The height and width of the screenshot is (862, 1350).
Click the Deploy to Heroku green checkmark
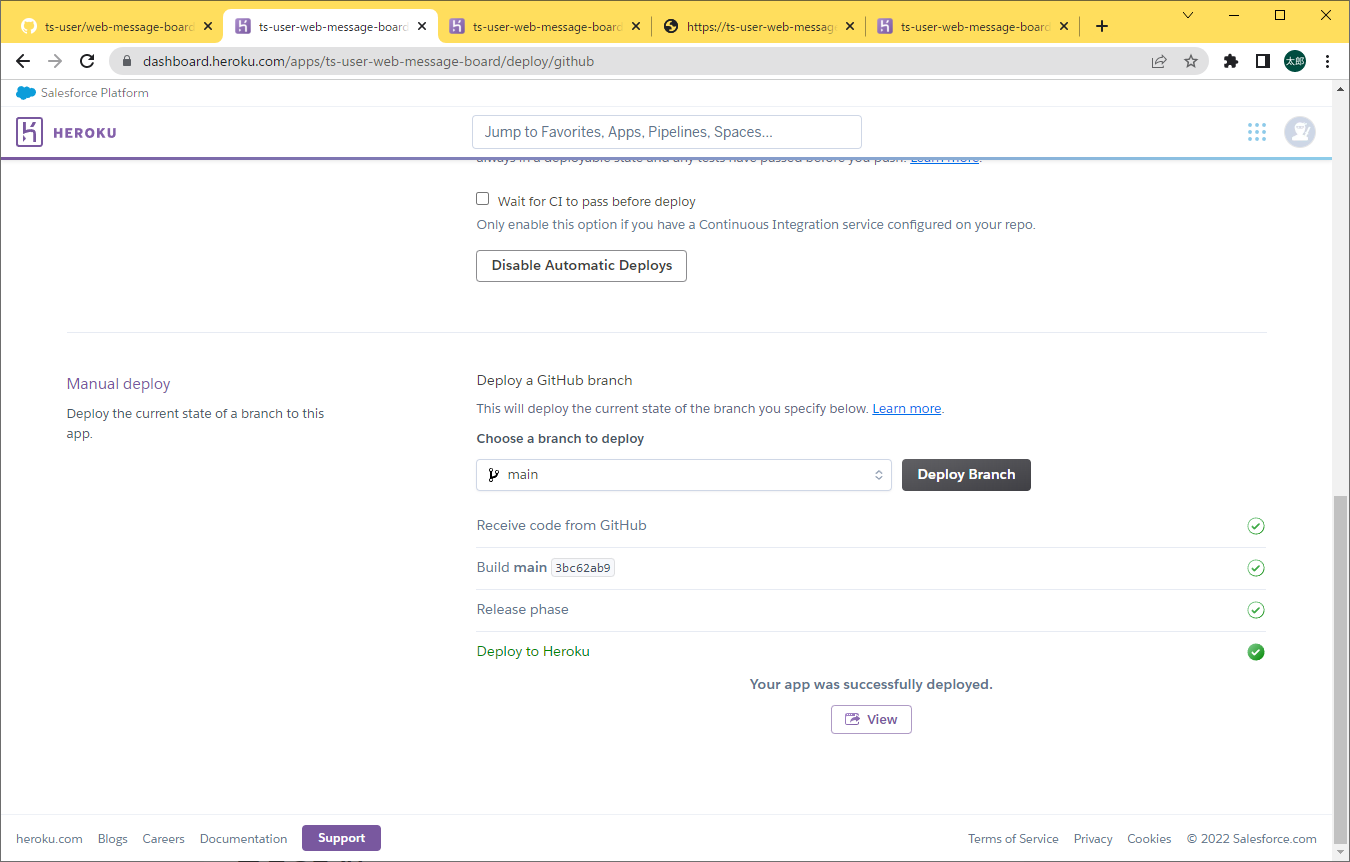click(x=1256, y=652)
